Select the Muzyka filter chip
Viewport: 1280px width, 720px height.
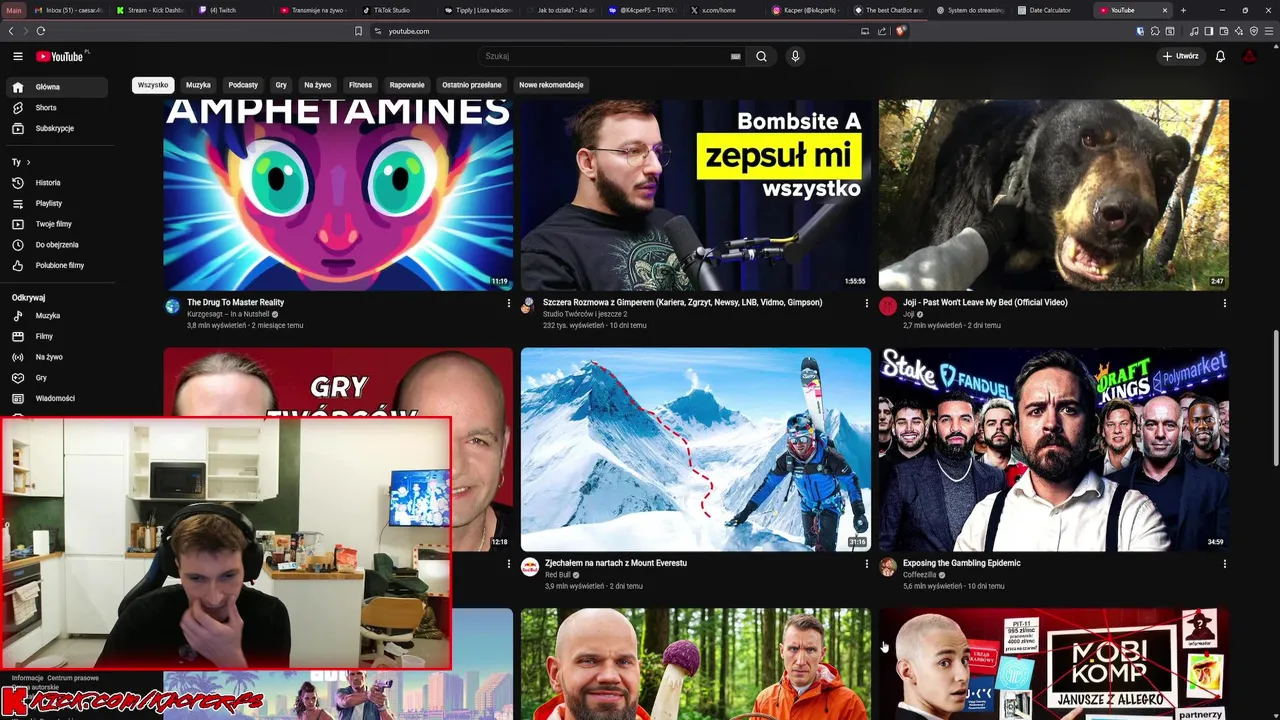[198, 85]
